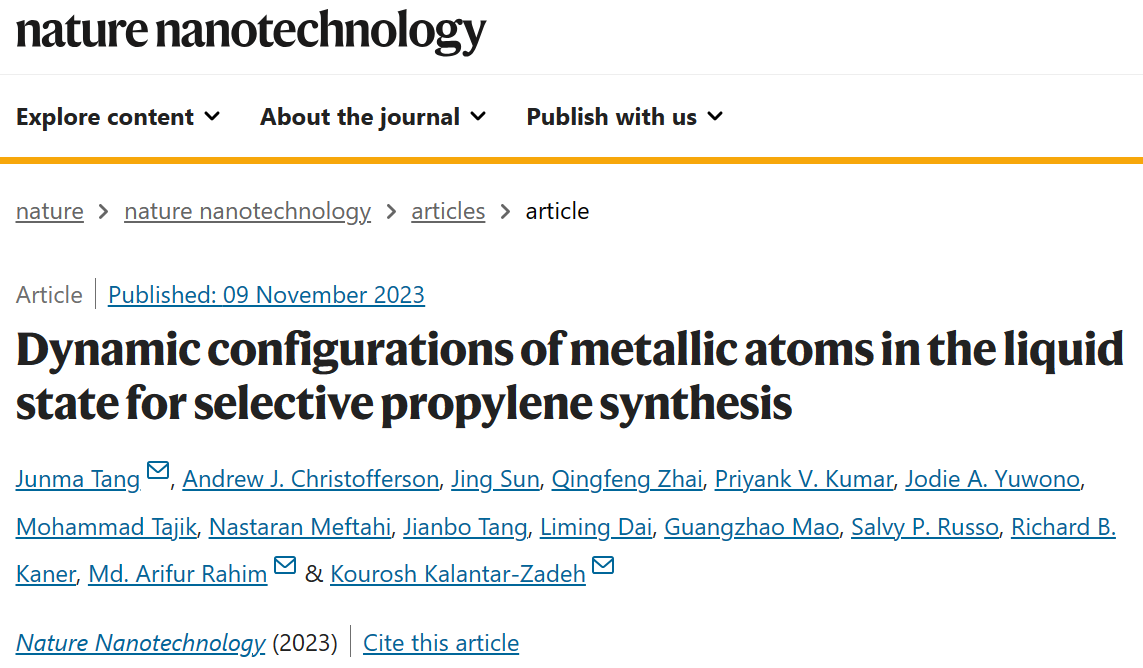Navigate to articles breadcrumb
The height and width of the screenshot is (668, 1143).
[x=448, y=211]
